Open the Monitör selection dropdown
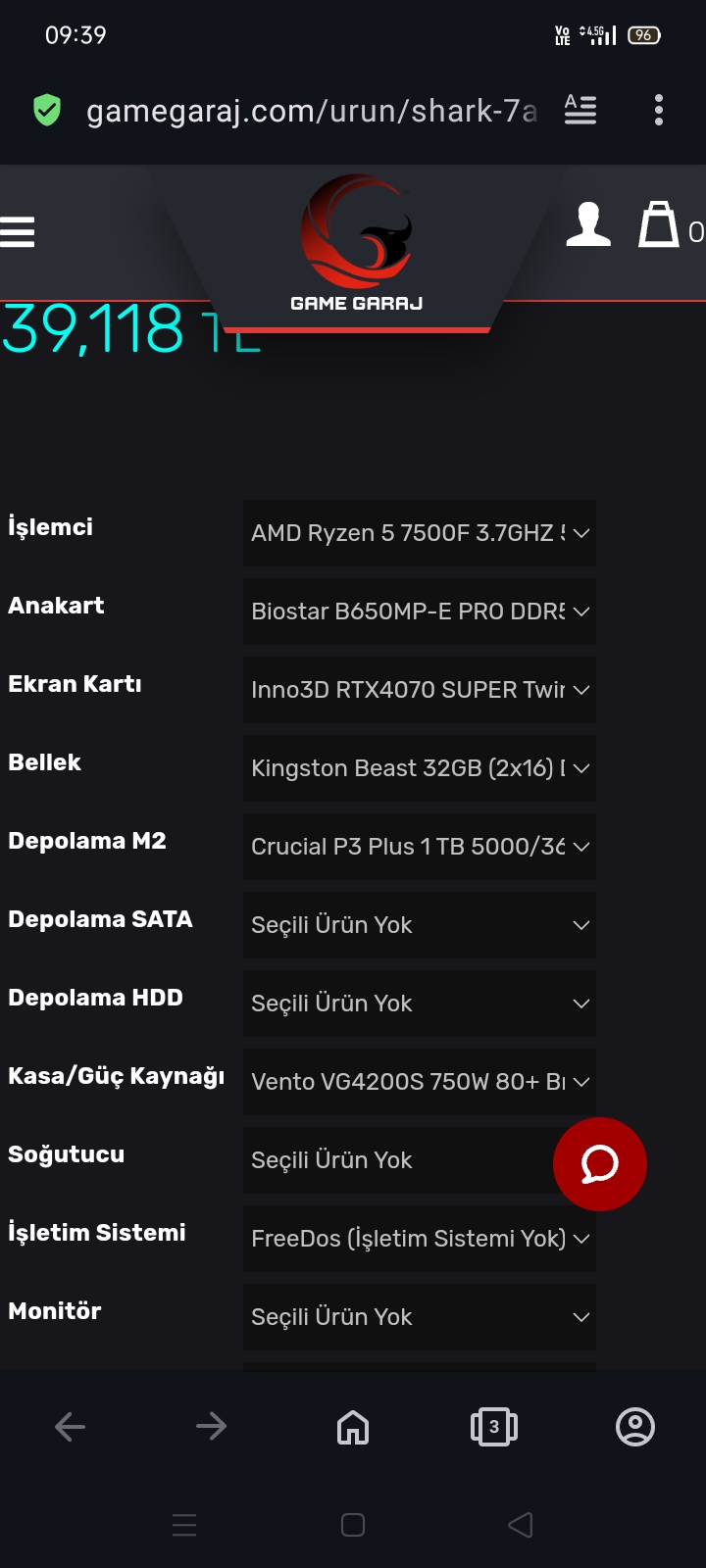 tap(419, 1317)
